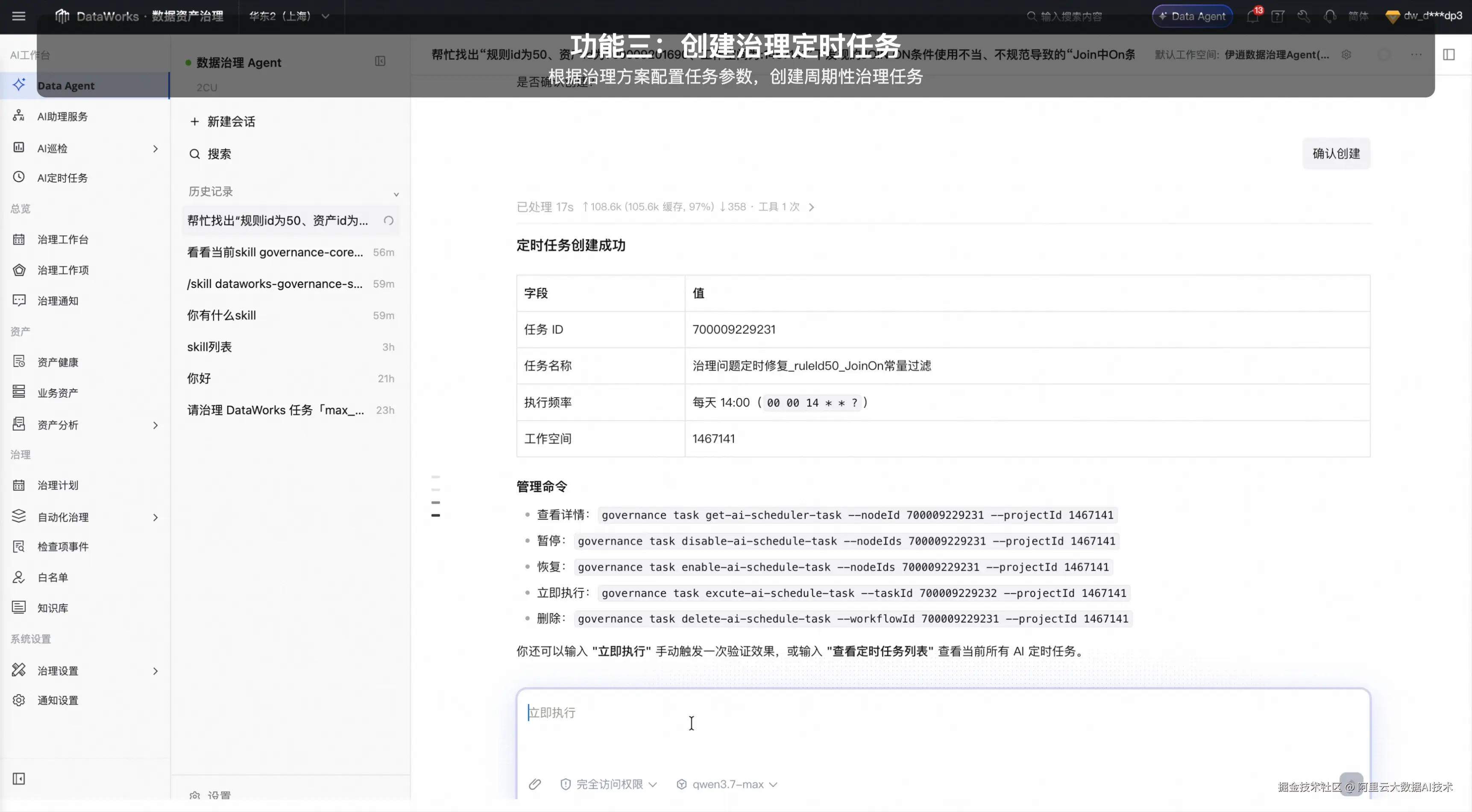Click the AI巡检 chart icon
The image size is (1472, 812).
pos(19,147)
